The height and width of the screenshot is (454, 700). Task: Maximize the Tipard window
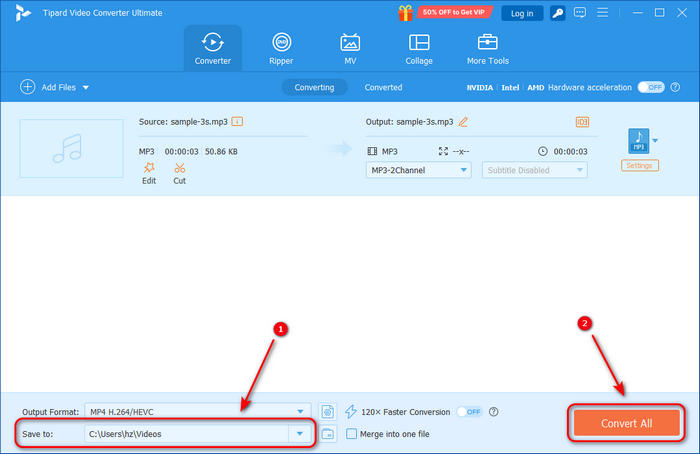point(659,12)
